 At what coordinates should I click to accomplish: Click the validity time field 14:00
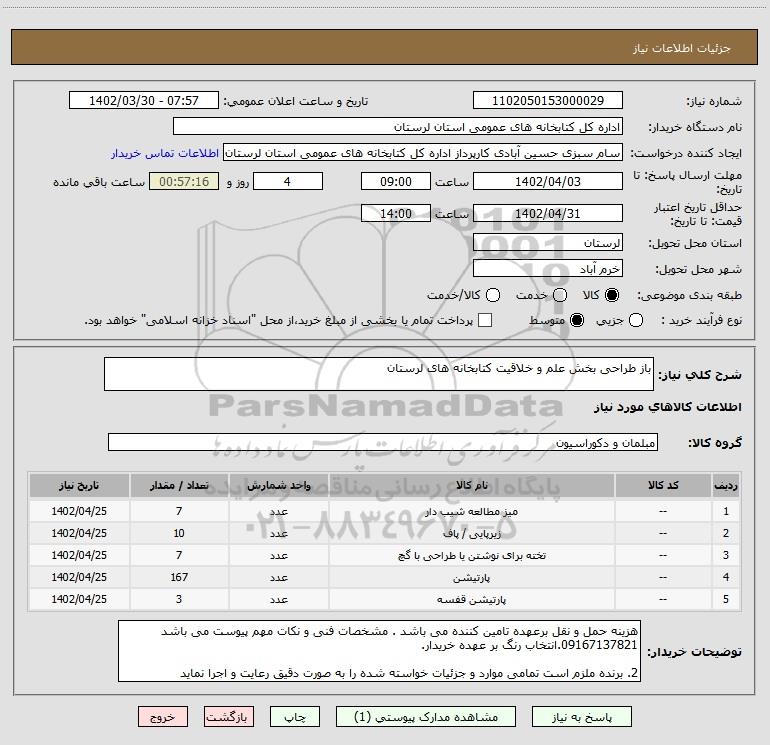tap(396, 214)
